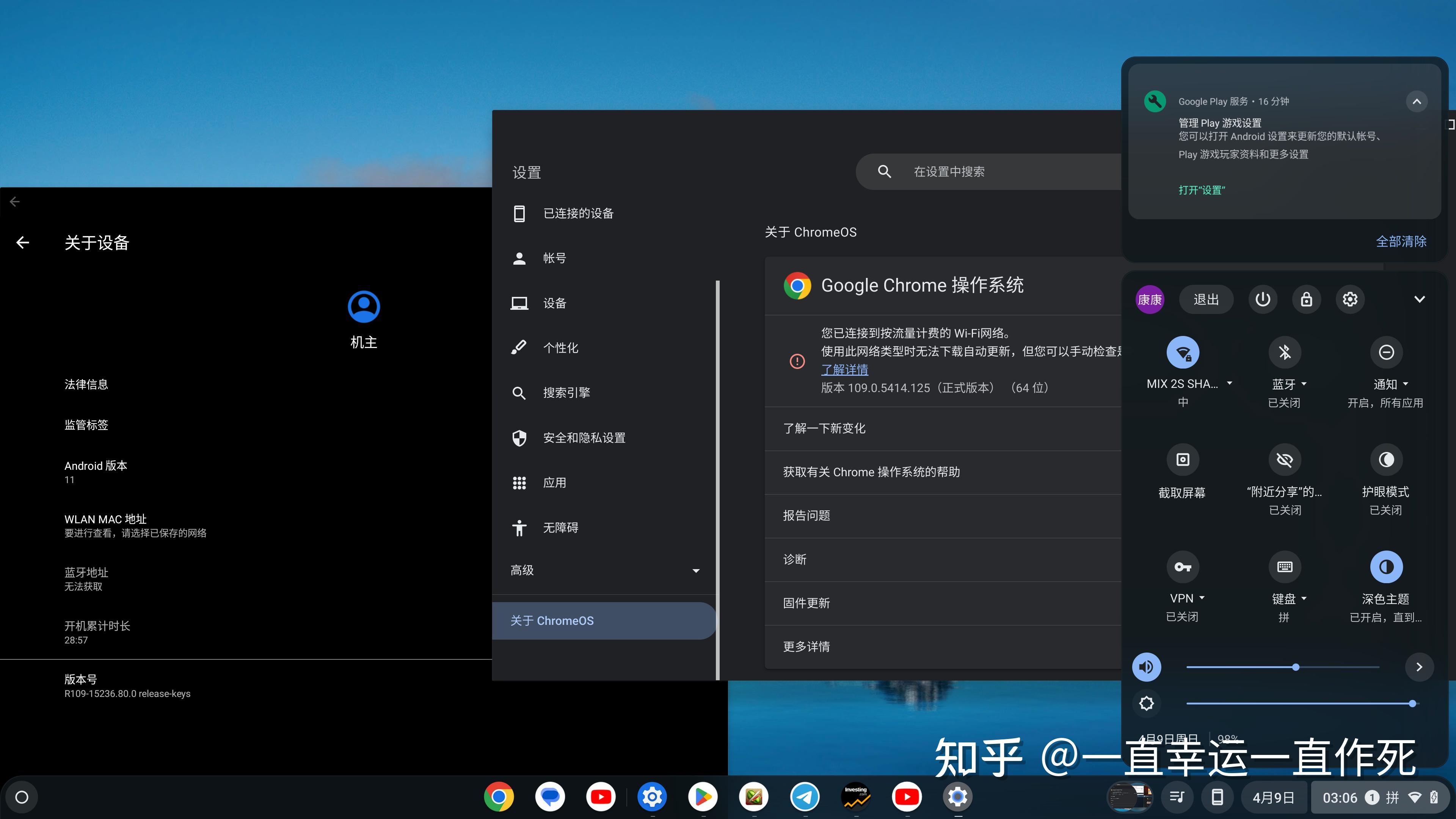Open Google Play Store from shelf
The height and width of the screenshot is (819, 1456).
point(703,797)
